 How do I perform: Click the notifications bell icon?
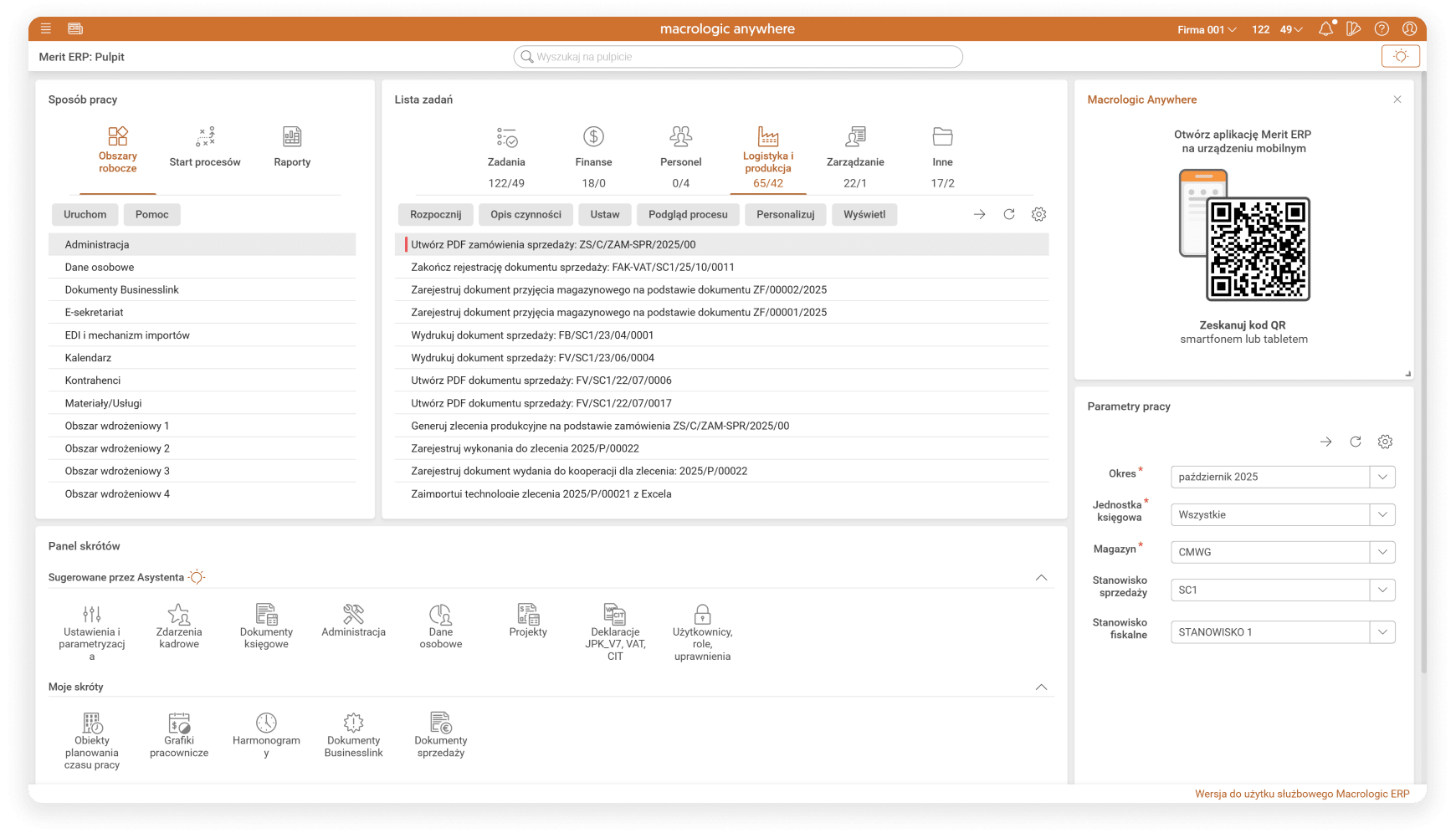point(1325,29)
